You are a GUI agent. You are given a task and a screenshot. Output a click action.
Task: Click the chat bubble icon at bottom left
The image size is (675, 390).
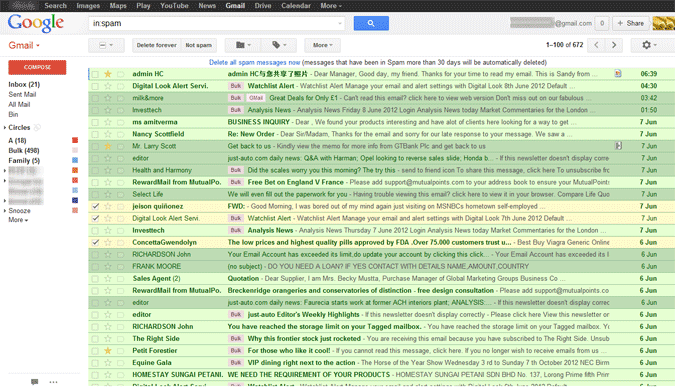(34, 382)
